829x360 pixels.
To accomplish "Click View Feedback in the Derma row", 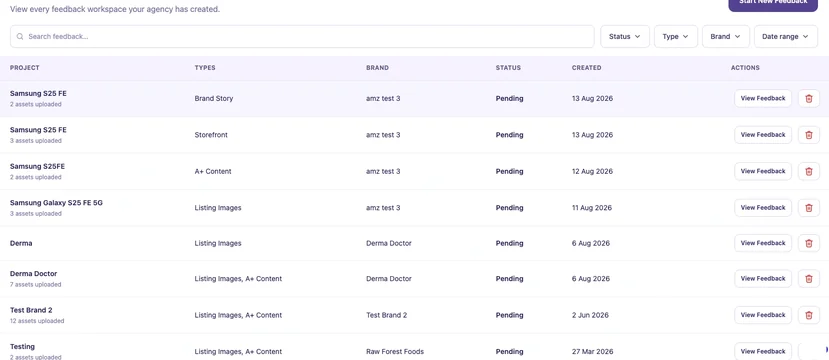I will 763,243.
